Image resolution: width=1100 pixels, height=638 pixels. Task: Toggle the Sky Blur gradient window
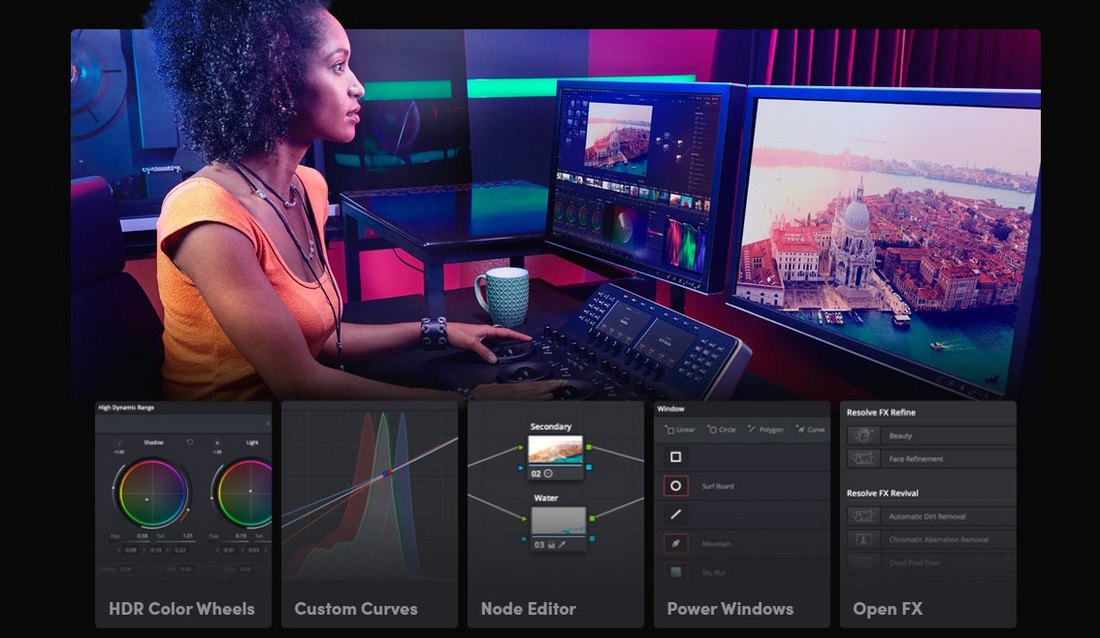pyautogui.click(x=676, y=572)
